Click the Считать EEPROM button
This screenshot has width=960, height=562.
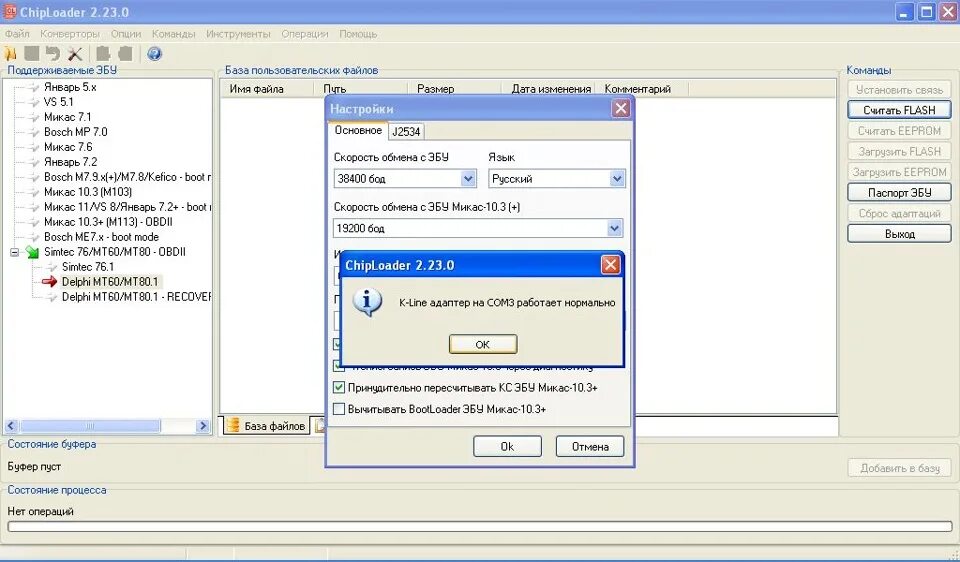899,130
